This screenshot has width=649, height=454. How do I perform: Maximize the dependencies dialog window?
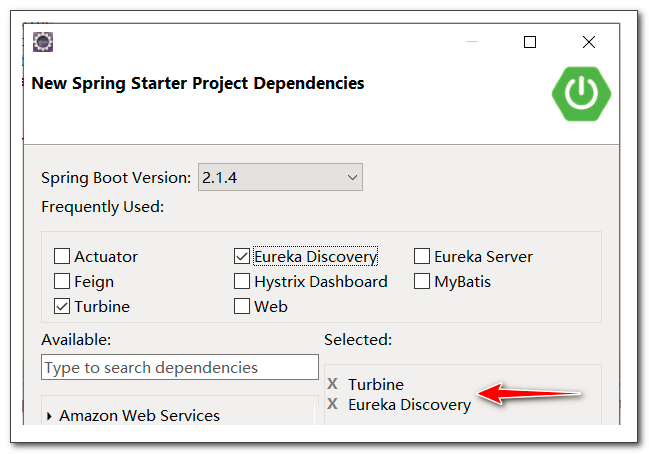(x=530, y=42)
